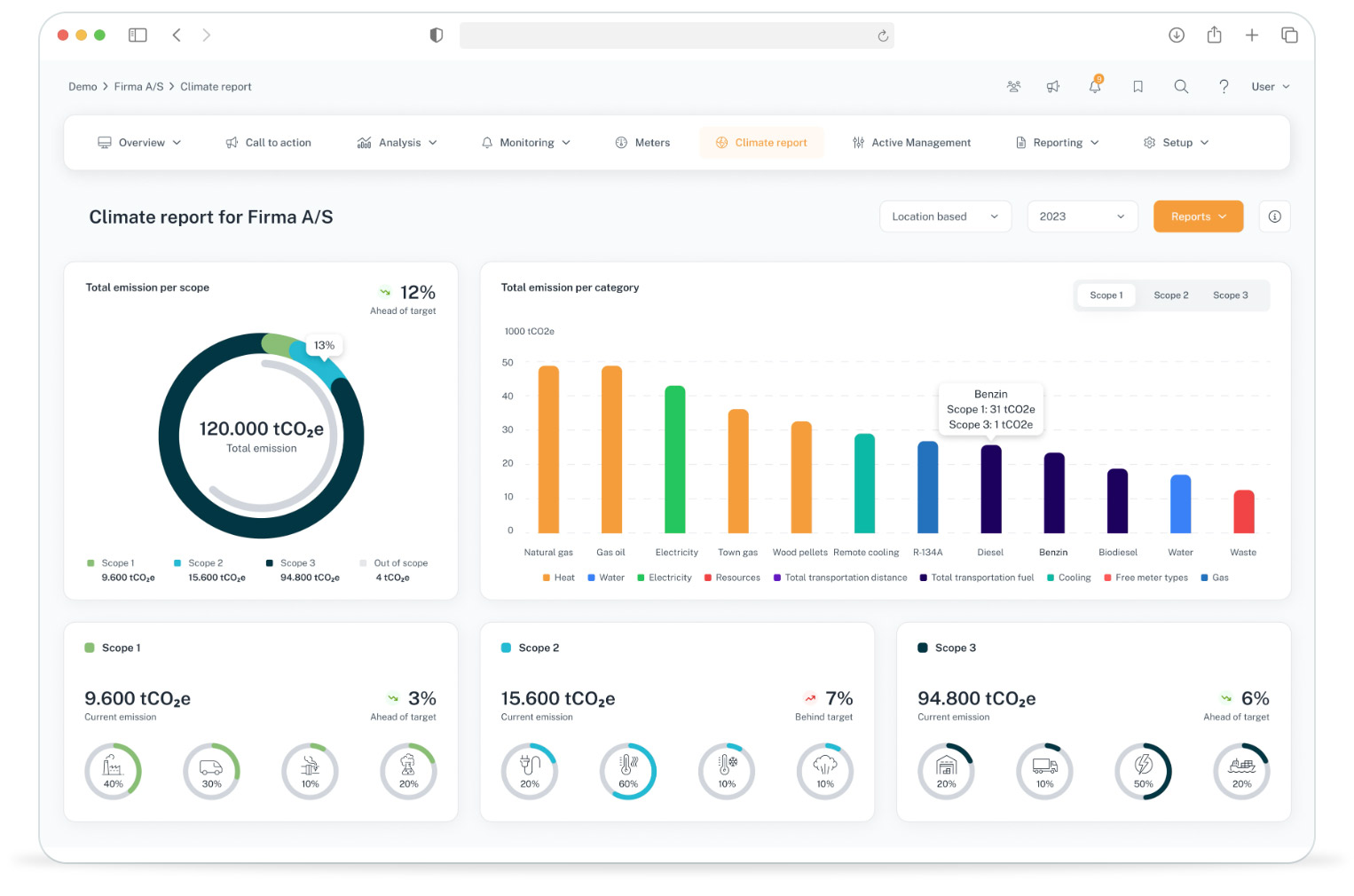Click the users group icon in the header
The image size is (1354, 896).
point(1014,86)
